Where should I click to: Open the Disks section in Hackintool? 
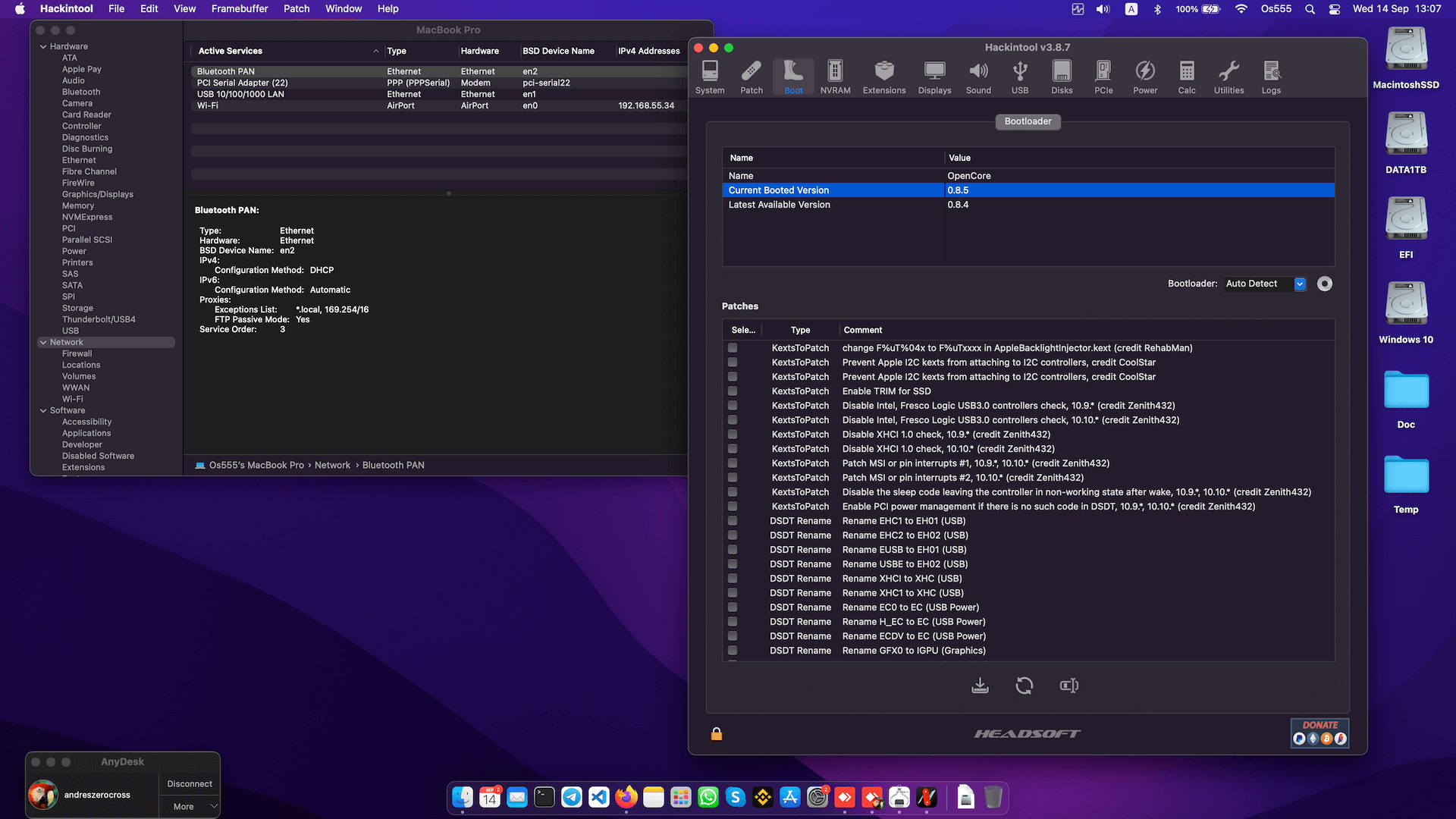[x=1062, y=77]
